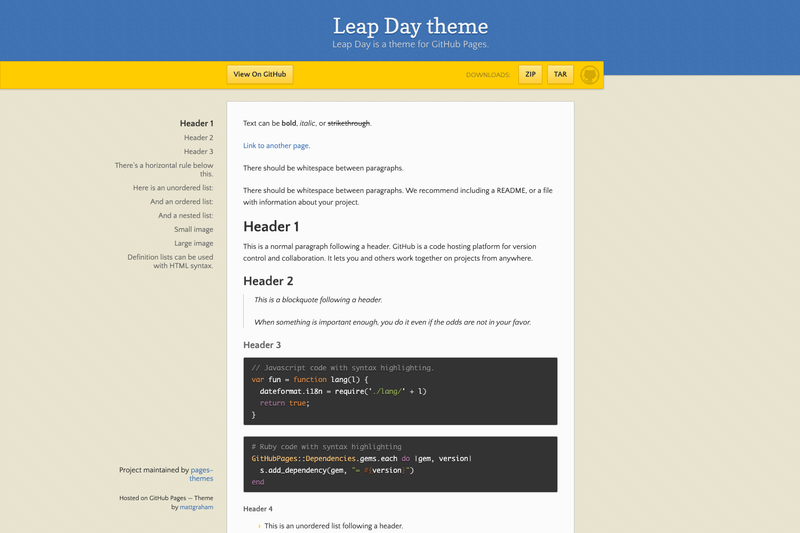Navigate to Small image section

pyautogui.click(x=193, y=230)
